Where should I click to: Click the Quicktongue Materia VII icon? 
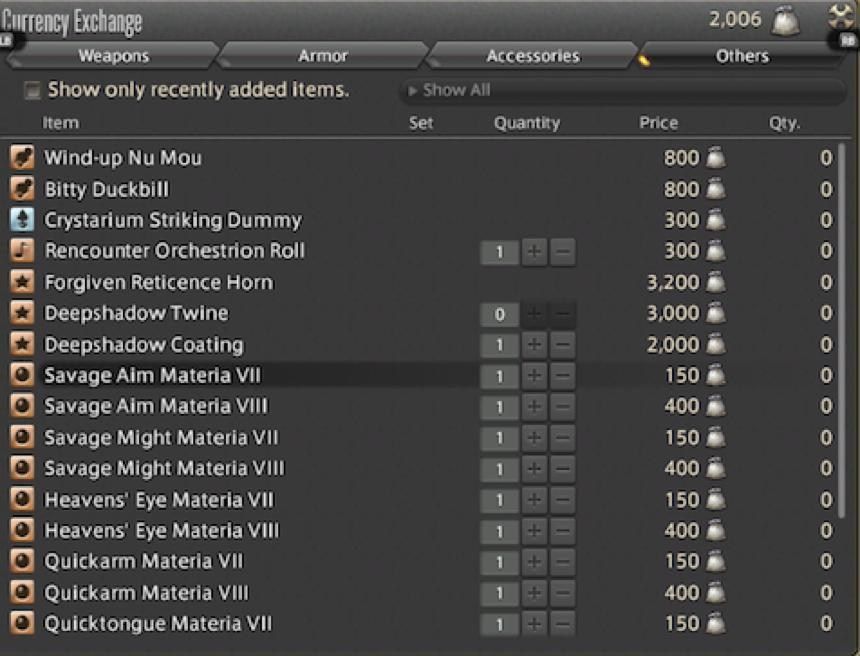click(22, 624)
